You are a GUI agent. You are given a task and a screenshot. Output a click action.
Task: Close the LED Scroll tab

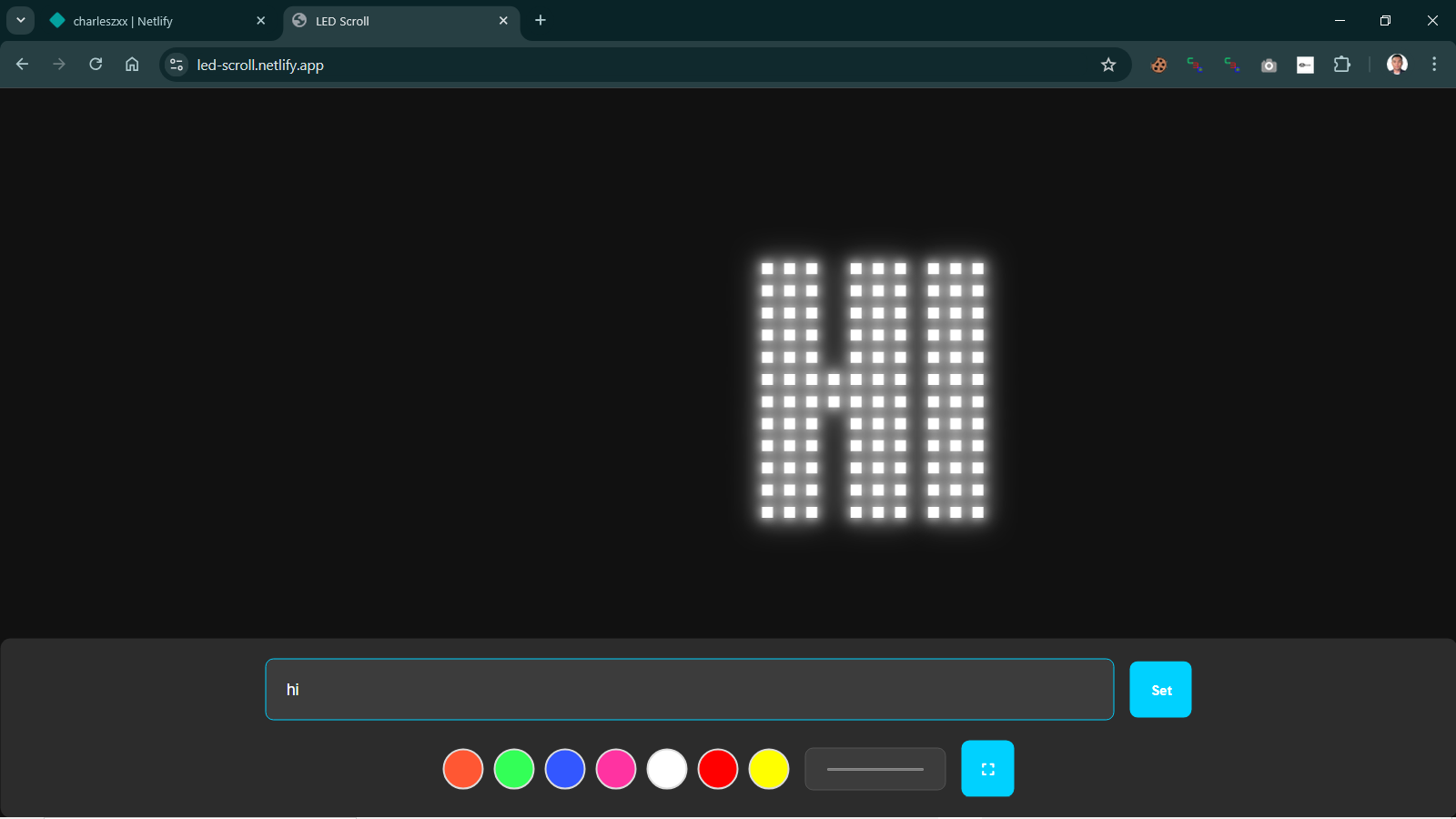click(x=503, y=20)
